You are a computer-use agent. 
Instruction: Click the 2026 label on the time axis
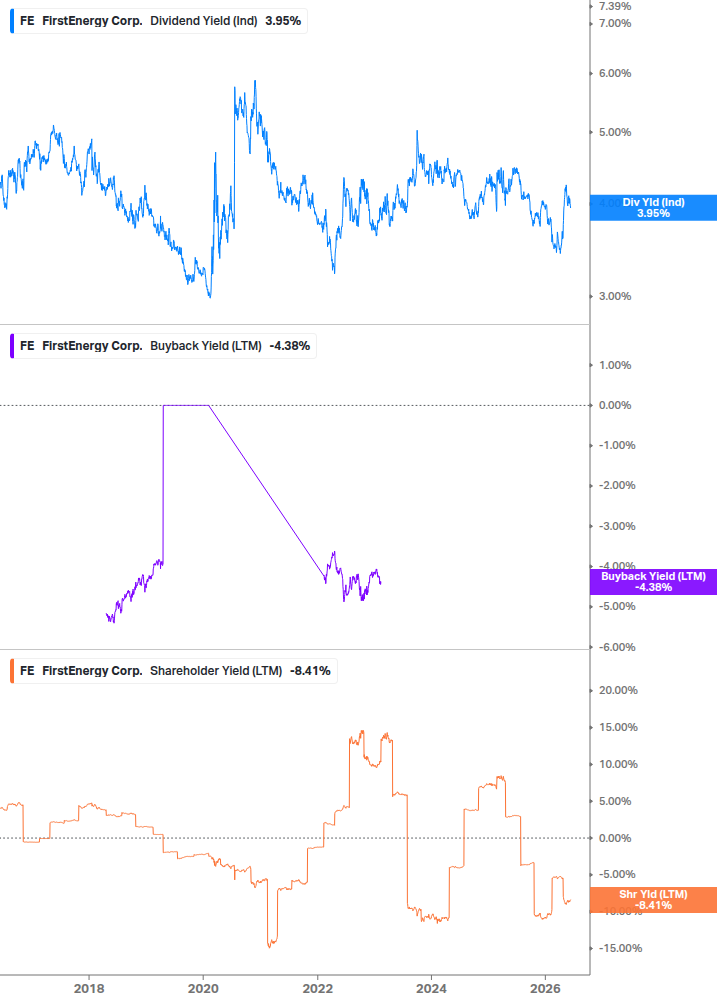(x=545, y=988)
